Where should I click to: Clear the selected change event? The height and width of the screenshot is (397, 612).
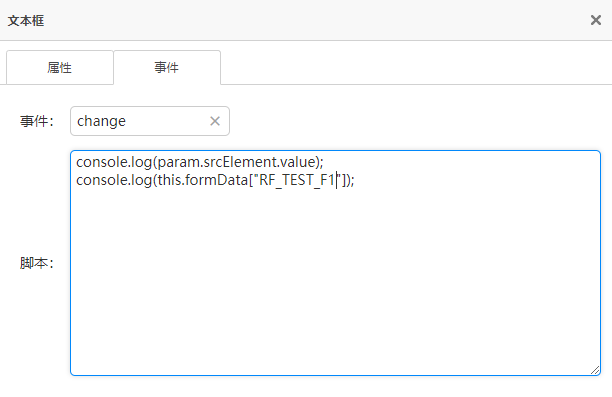pos(215,121)
